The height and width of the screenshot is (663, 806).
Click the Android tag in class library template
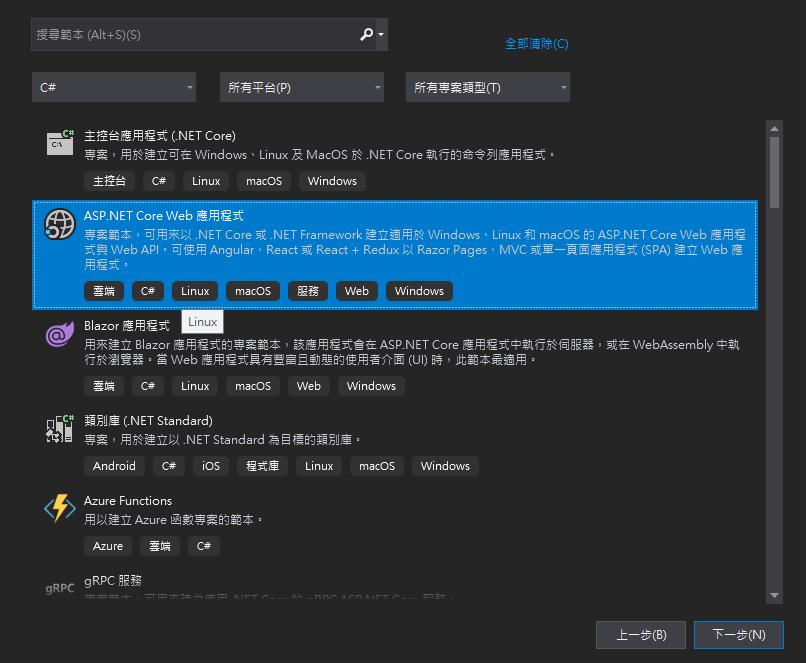pyautogui.click(x=114, y=466)
